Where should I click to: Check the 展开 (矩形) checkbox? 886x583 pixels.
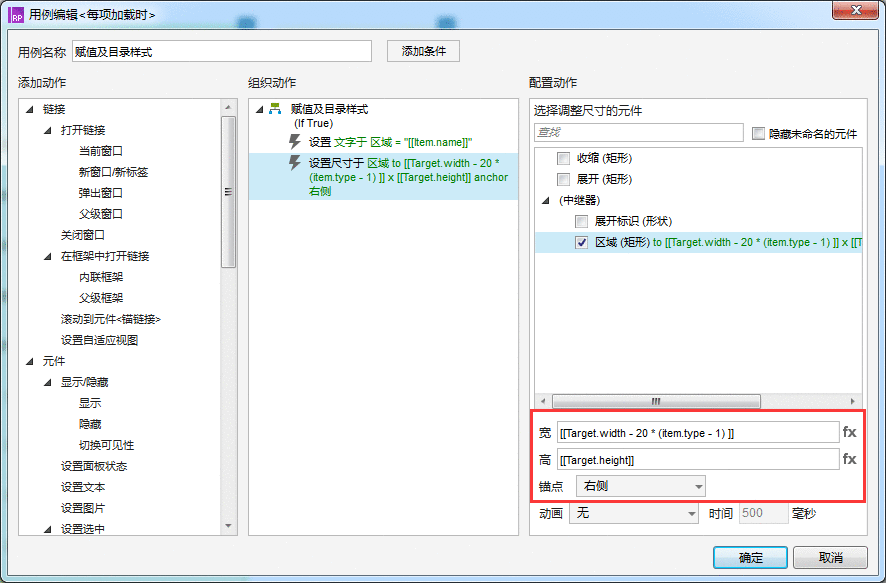point(563,179)
